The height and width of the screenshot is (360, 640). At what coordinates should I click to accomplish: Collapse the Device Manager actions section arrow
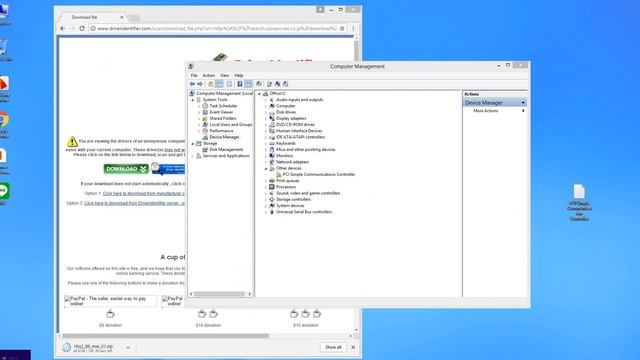pyautogui.click(x=523, y=102)
